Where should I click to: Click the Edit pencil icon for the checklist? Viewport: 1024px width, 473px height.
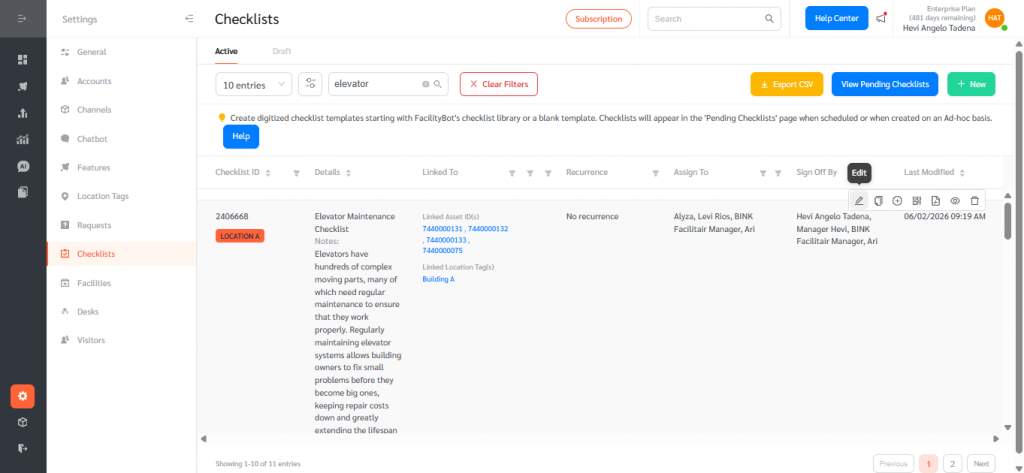click(859, 201)
